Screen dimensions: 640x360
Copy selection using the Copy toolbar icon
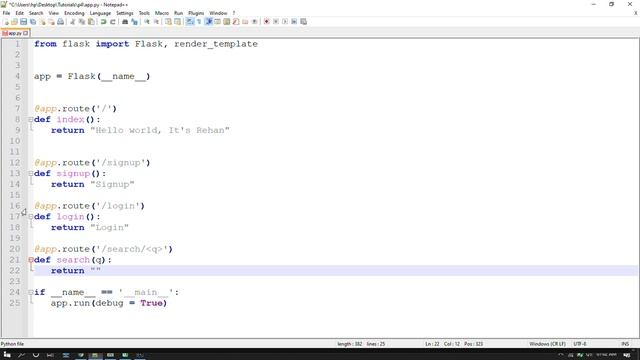[x=82, y=22]
